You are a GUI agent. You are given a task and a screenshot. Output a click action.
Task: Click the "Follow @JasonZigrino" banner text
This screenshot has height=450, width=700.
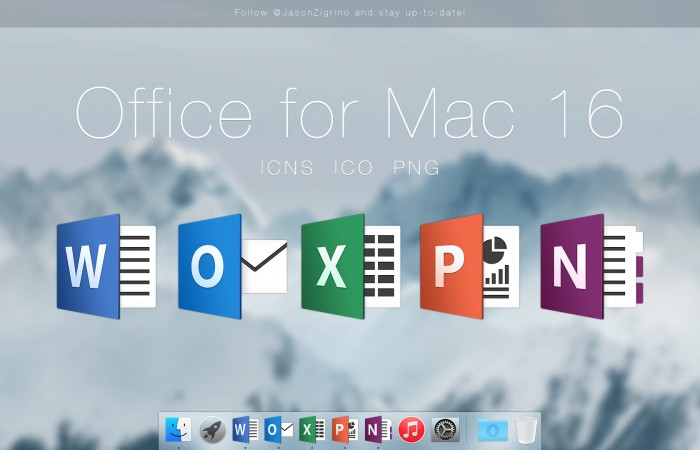tap(350, 13)
